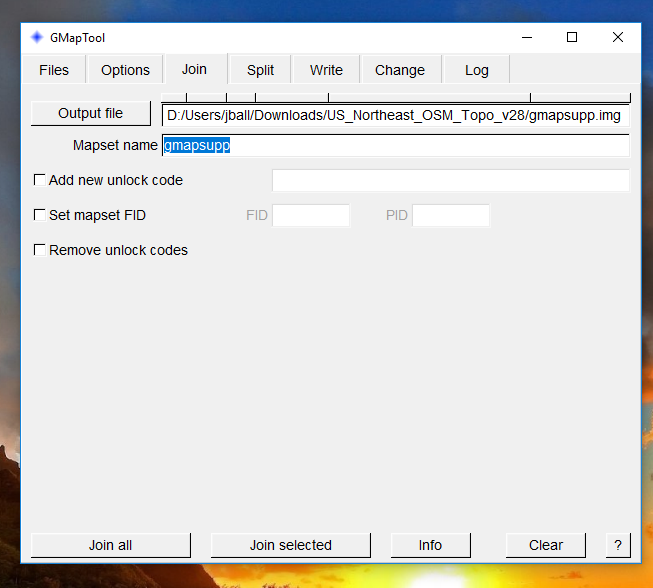Open the Options tab
The image size is (653, 588).
click(125, 70)
